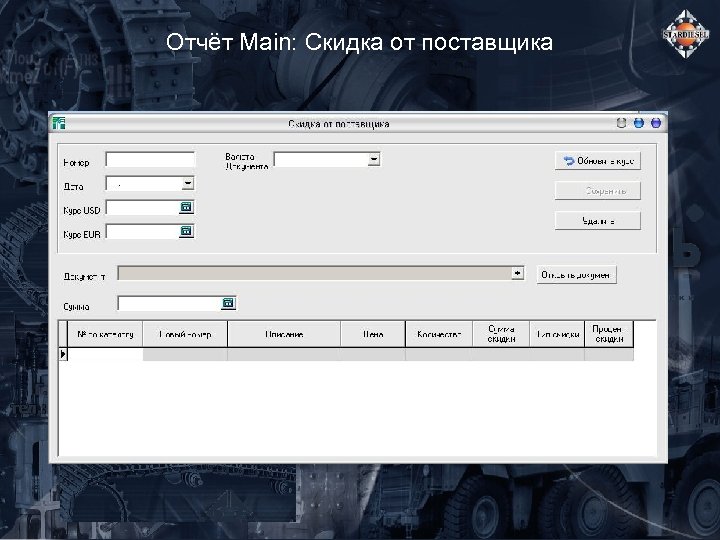Select the current row indicator arrow
Image resolution: width=720 pixels, height=540 pixels.
click(x=63, y=354)
